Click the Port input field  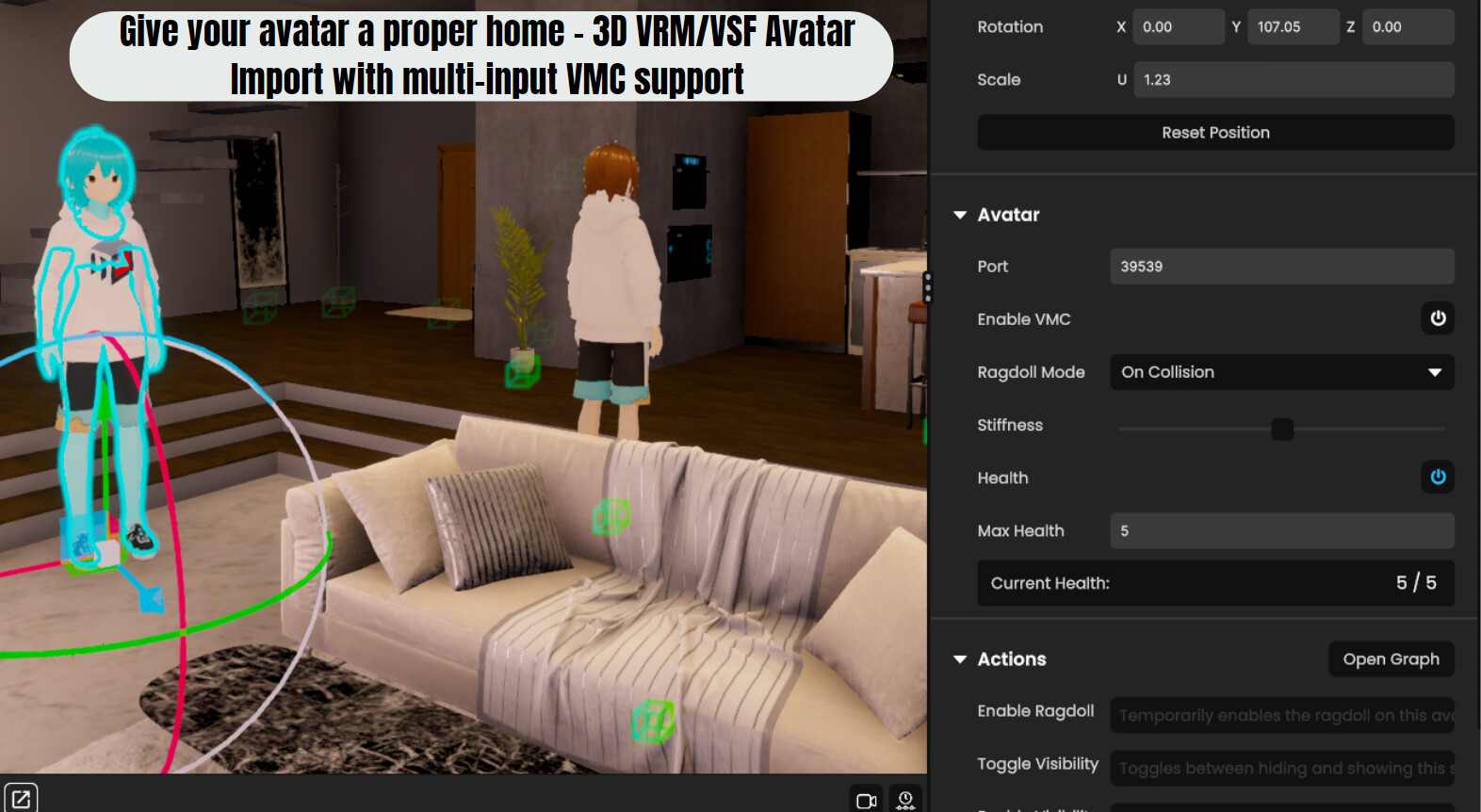[x=1281, y=267]
